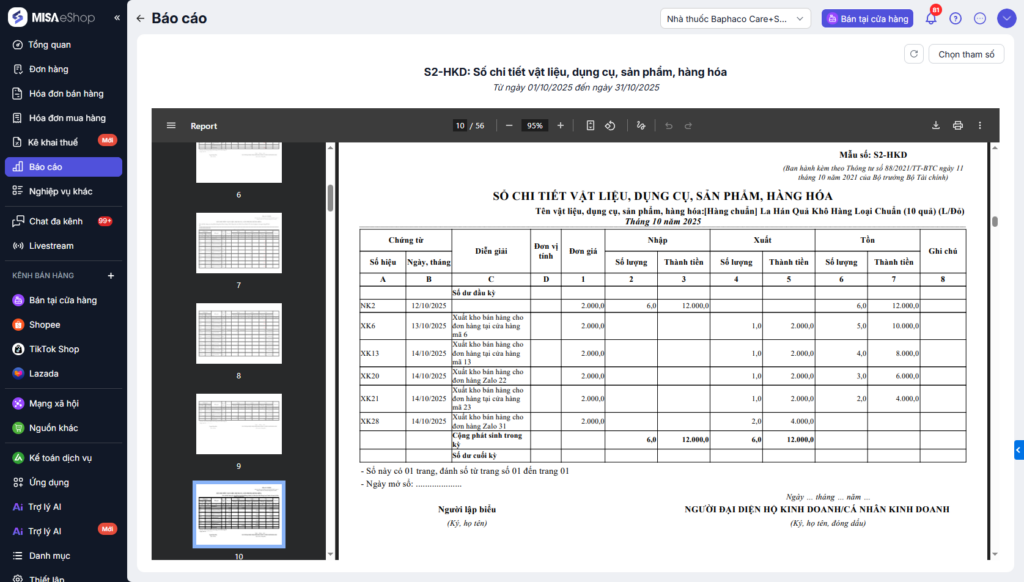
Task: Select Báo cáo in sidebar
Action: pyautogui.click(x=63, y=167)
